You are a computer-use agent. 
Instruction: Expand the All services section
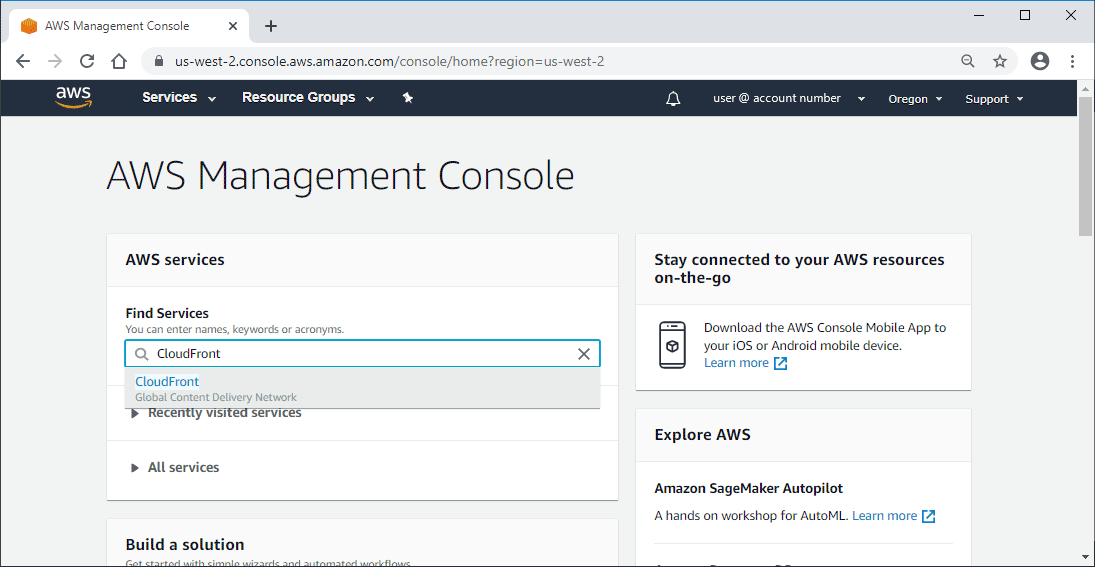pos(175,467)
